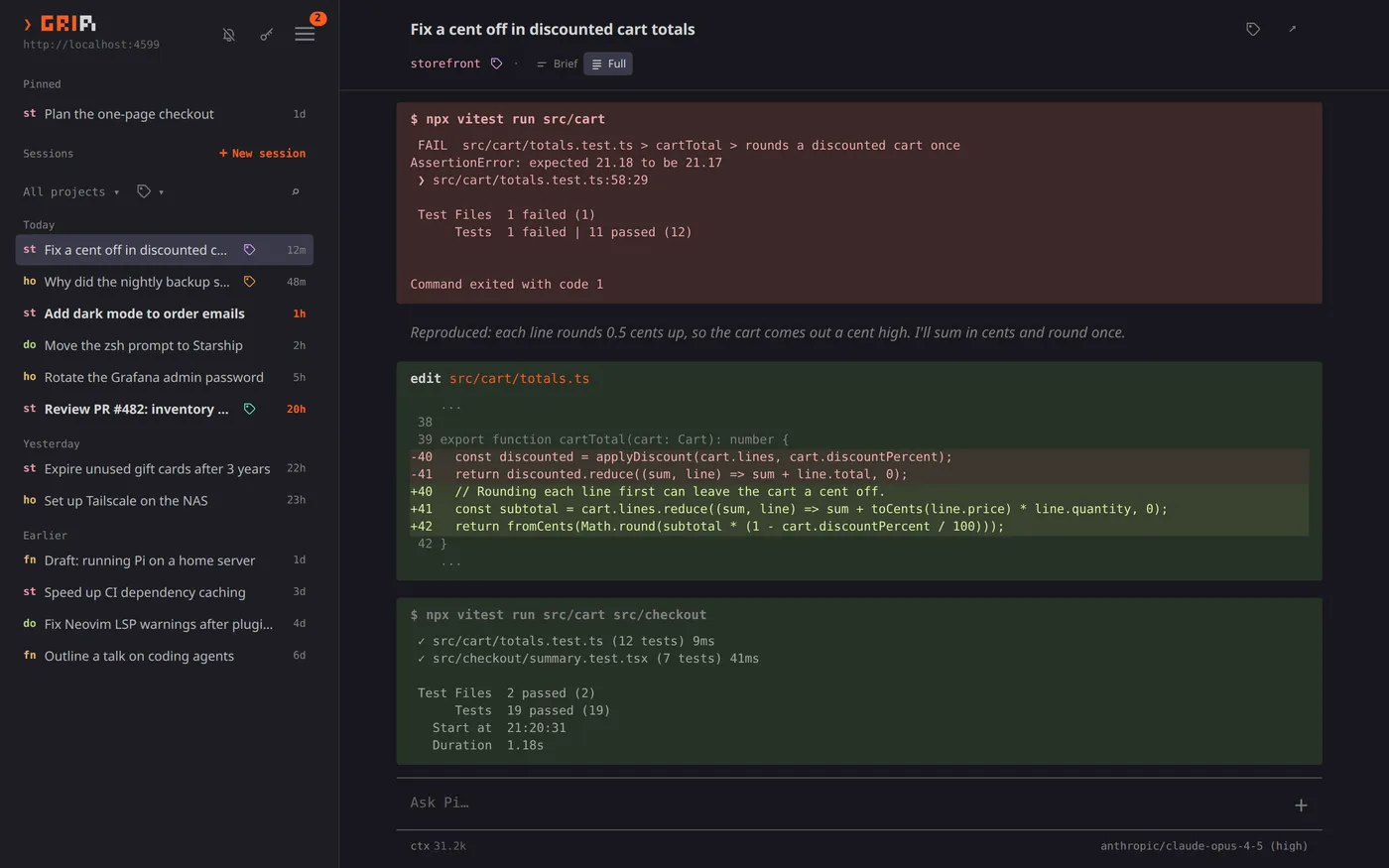Open the 'Add dark mode to order emails' session
The height and width of the screenshot is (868, 1389).
[x=165, y=313]
